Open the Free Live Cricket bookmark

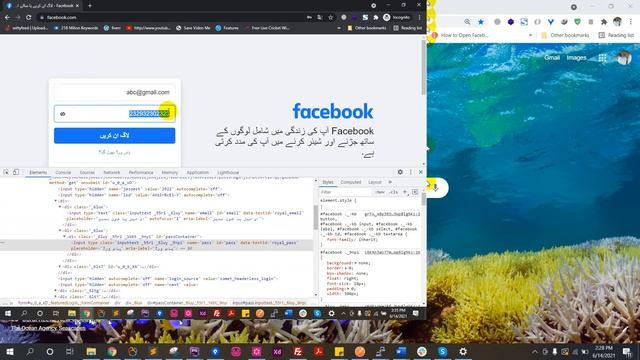267,28
